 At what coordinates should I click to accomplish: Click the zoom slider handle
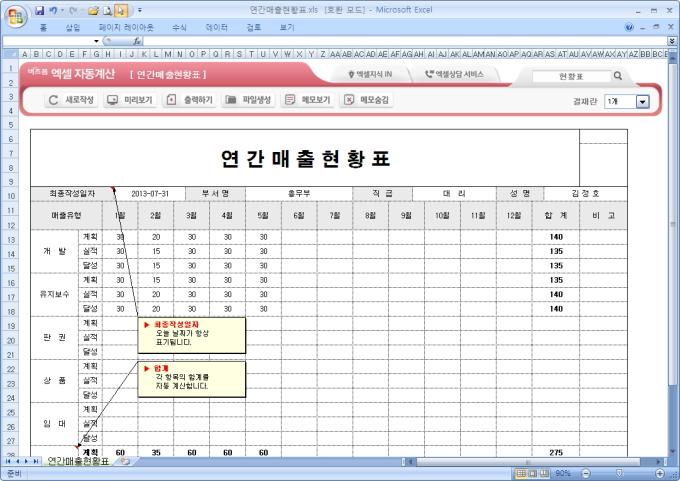[x=619, y=473]
